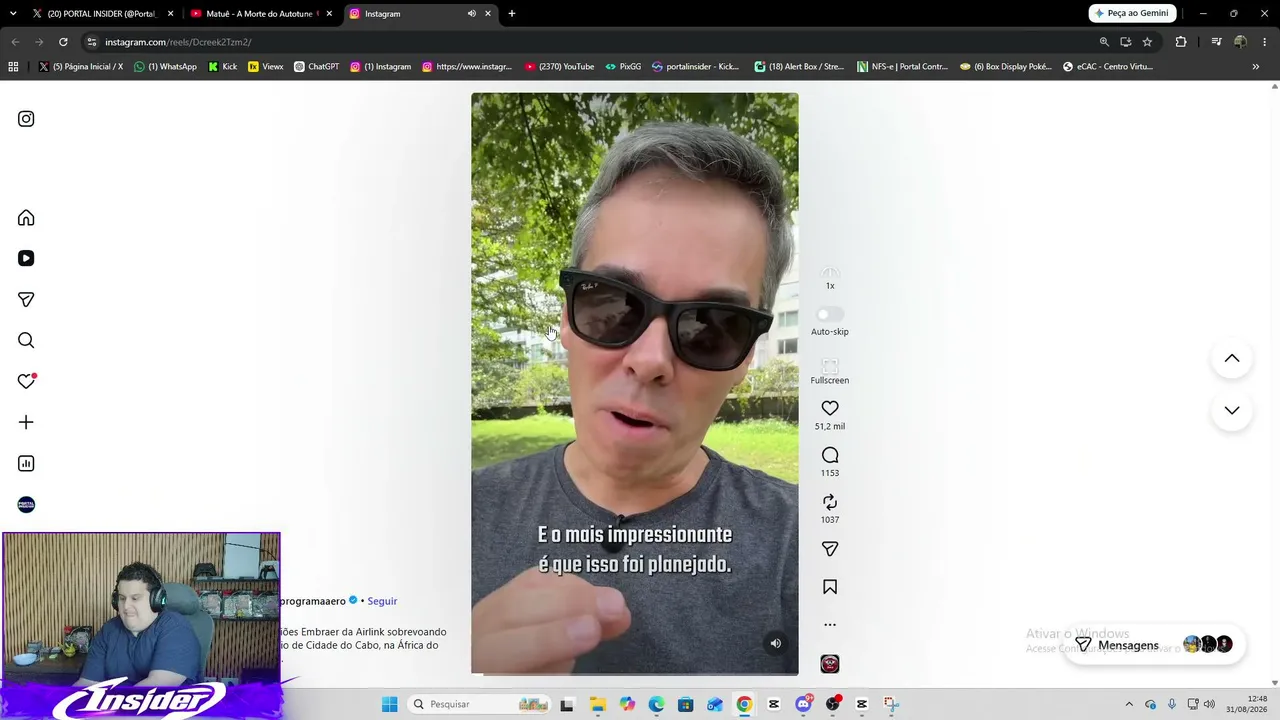The image size is (1280, 720).
Task: Open the Chrome apps grid in bookmarks bar
Action: pyautogui.click(x=13, y=67)
